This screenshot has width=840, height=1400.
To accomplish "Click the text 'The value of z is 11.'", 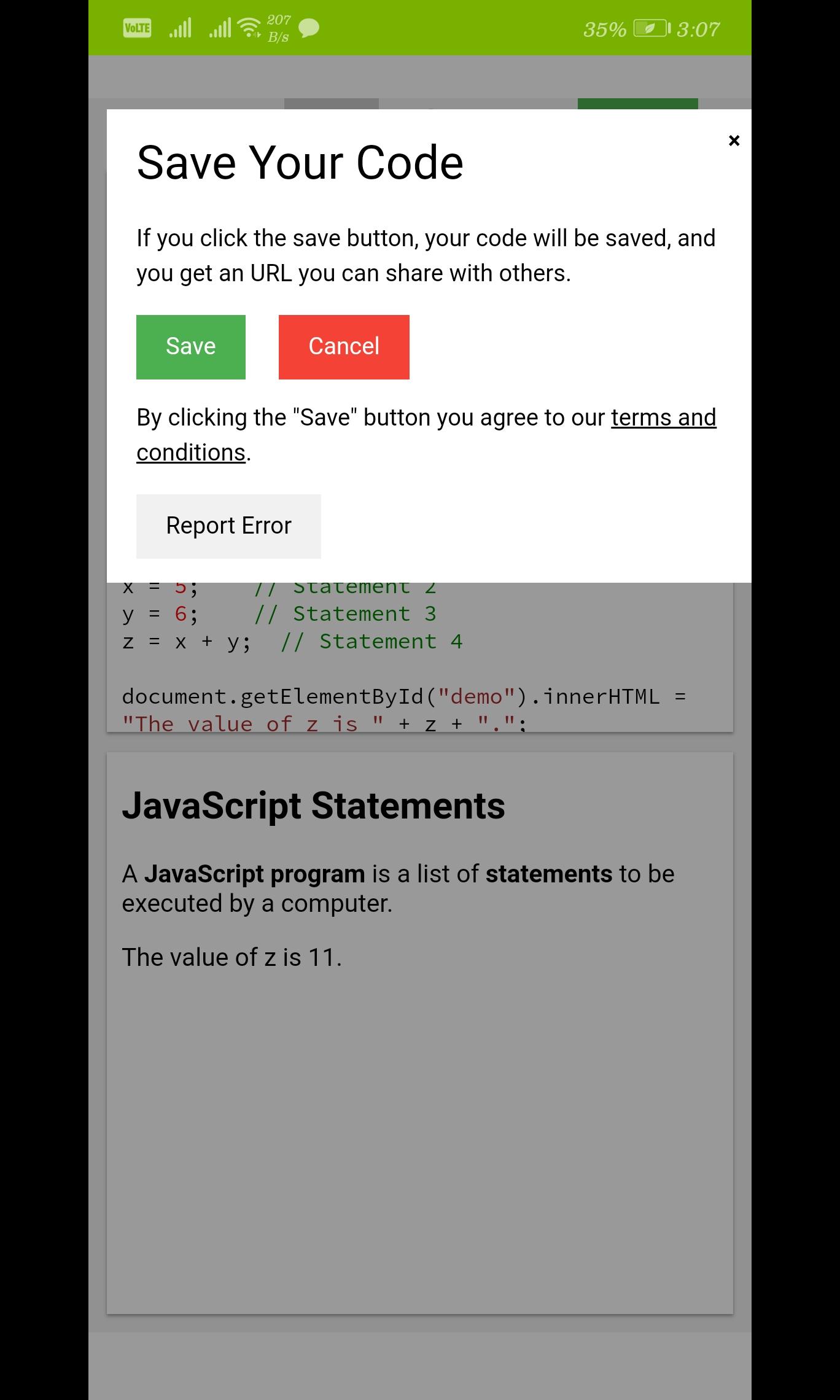I will 231,957.
